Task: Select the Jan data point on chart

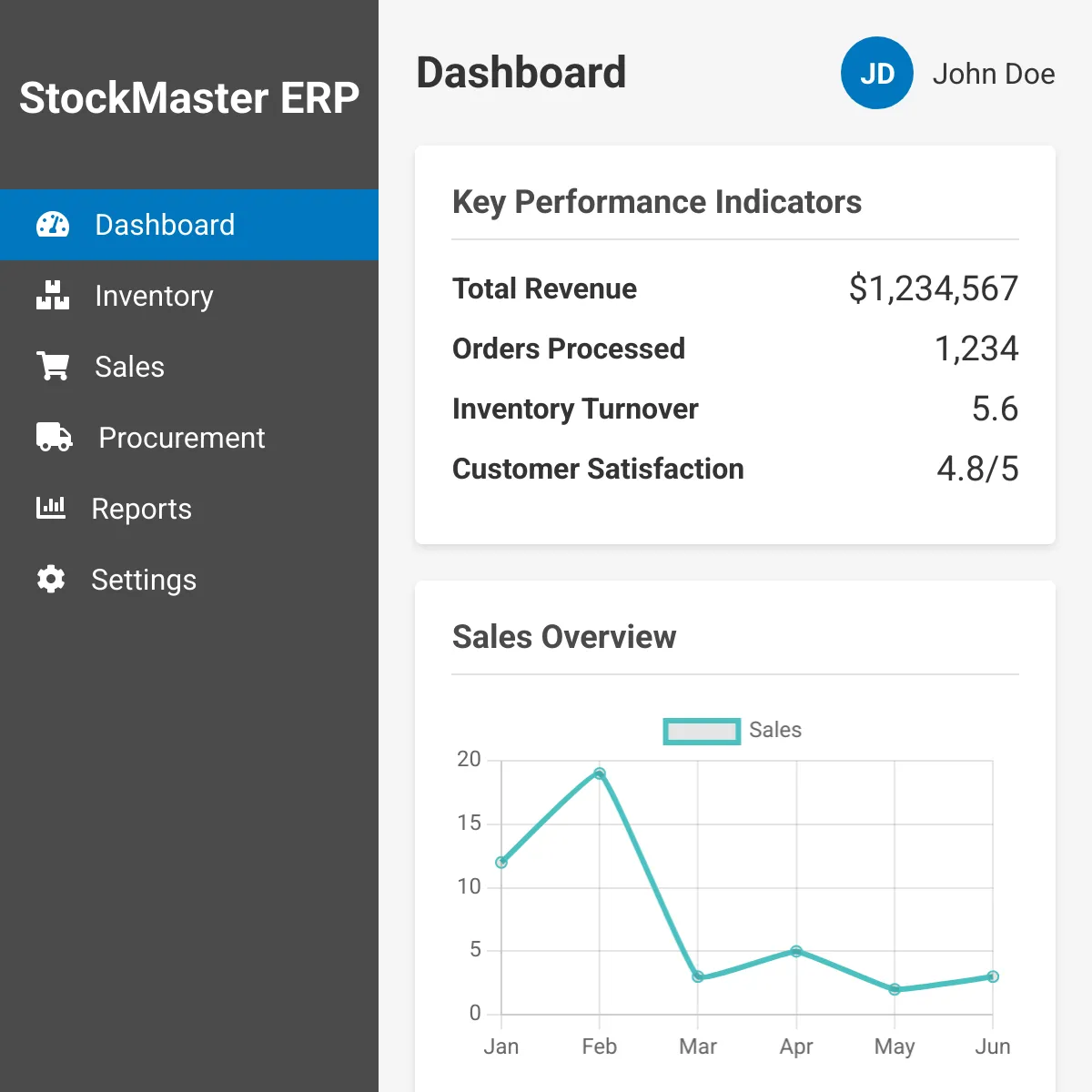Action: click(501, 862)
